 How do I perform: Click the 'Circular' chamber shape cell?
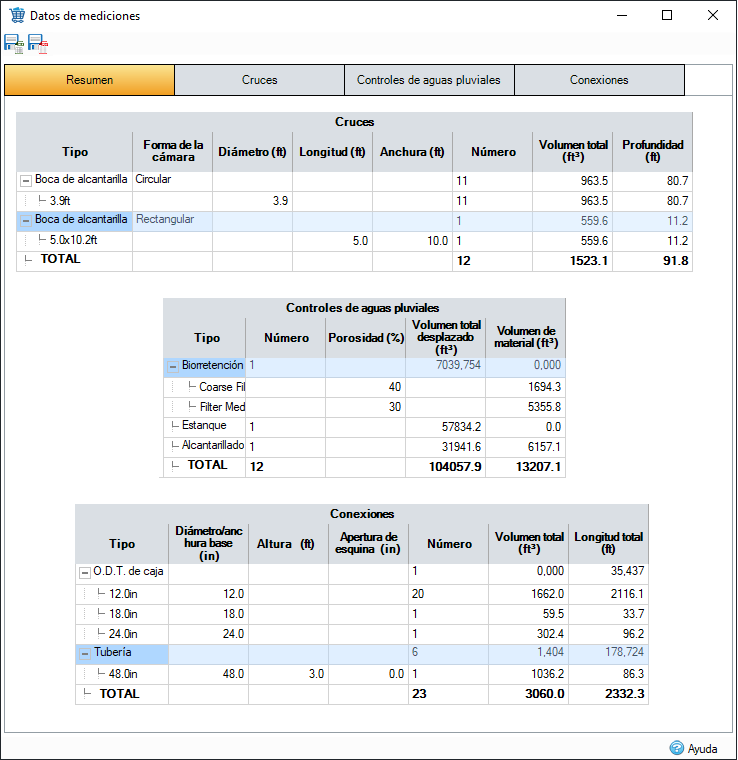point(172,181)
